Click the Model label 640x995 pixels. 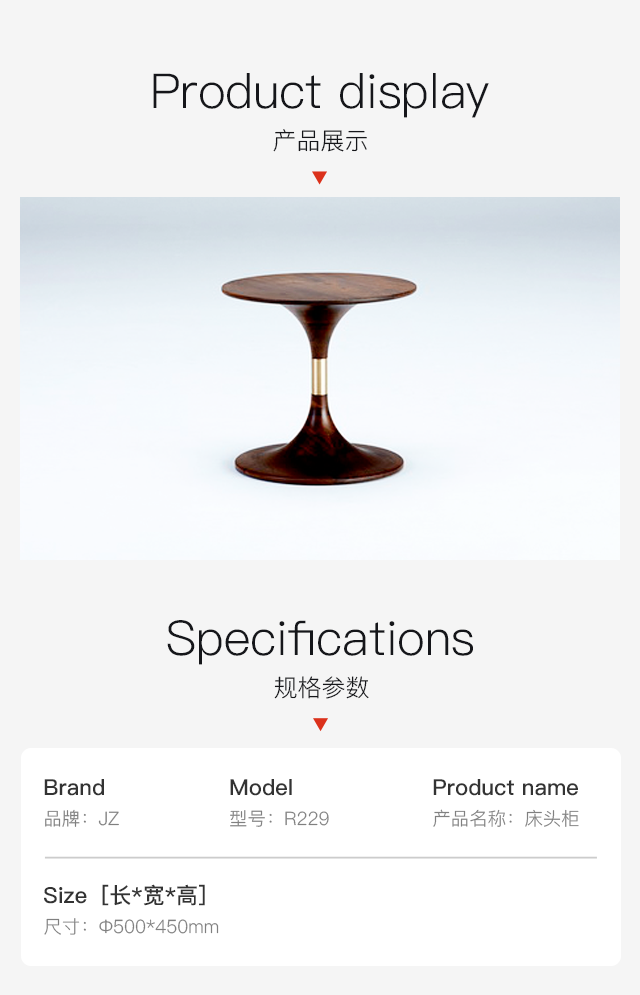click(261, 787)
